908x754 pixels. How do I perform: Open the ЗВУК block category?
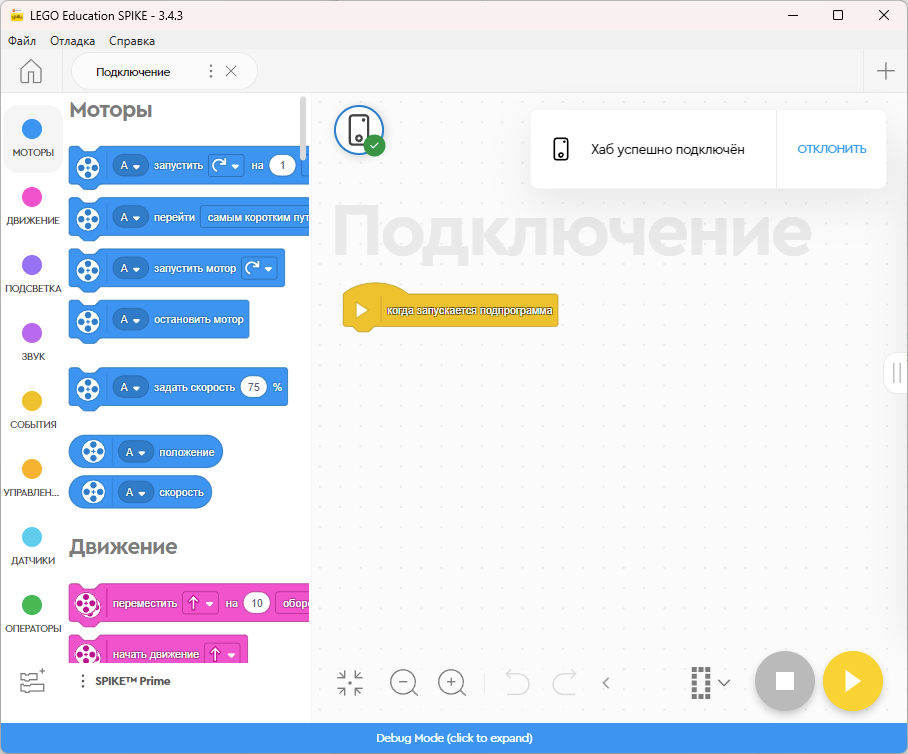tap(33, 336)
